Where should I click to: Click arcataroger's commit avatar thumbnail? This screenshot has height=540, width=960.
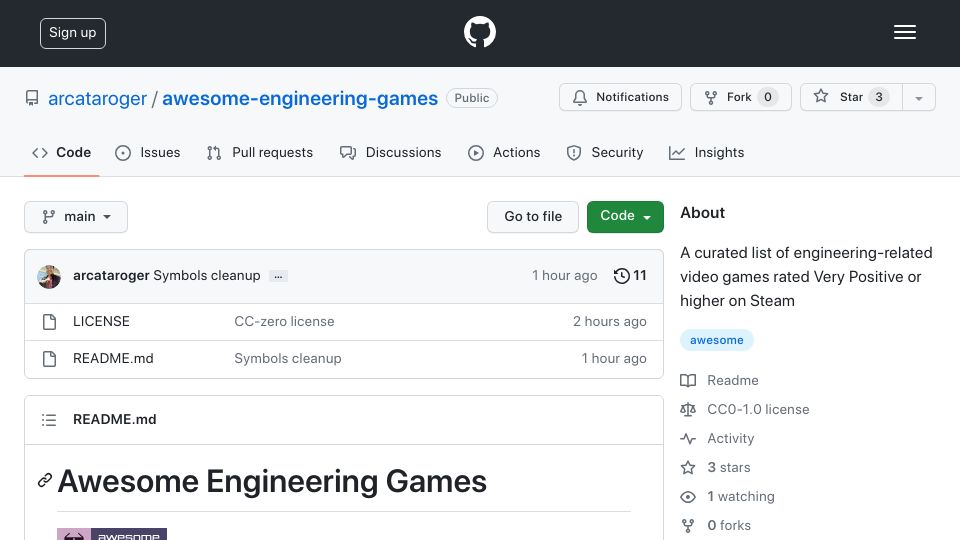click(49, 277)
